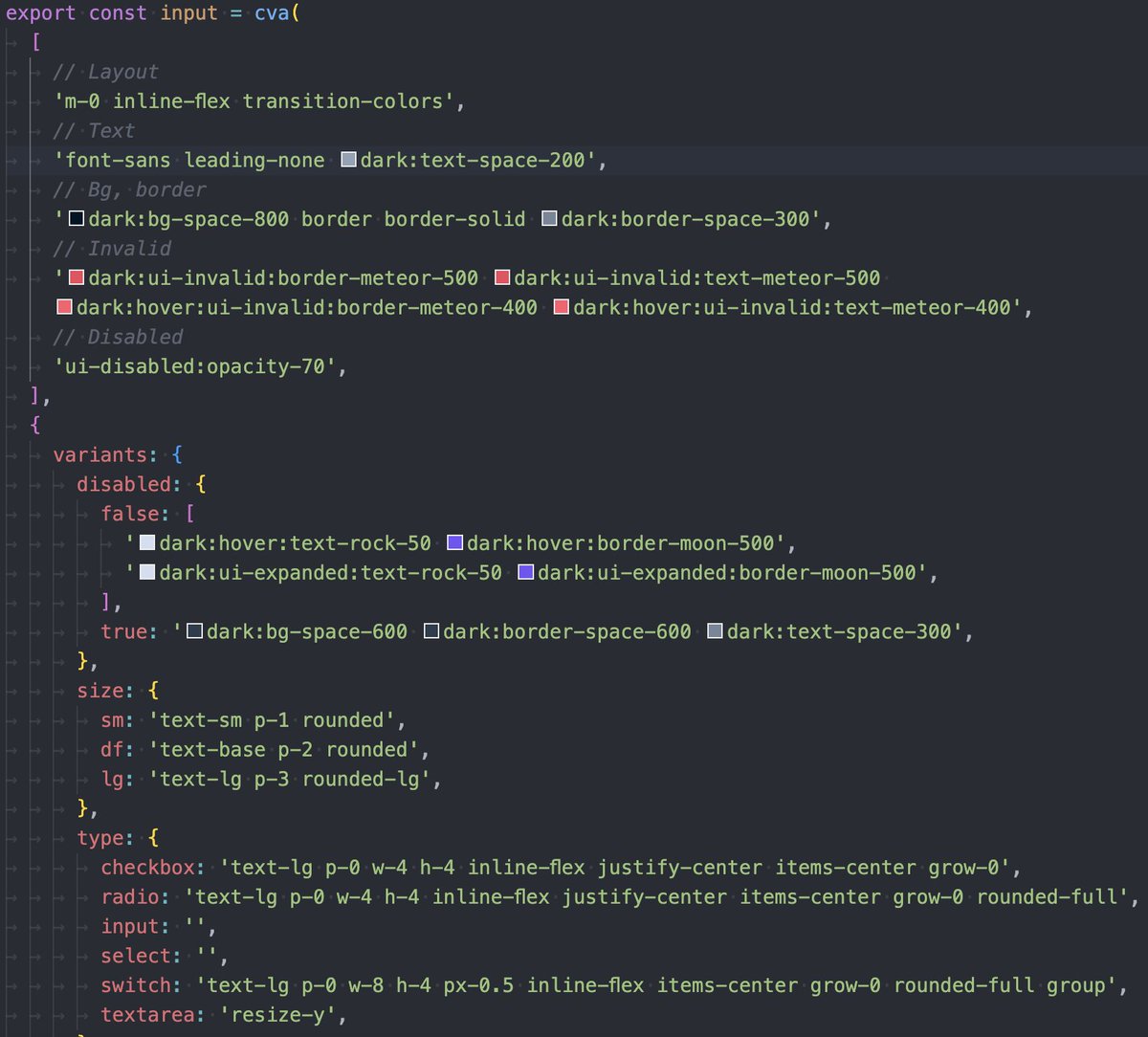Click the 'disabled' key
1148x1037 pixels.
[123, 484]
